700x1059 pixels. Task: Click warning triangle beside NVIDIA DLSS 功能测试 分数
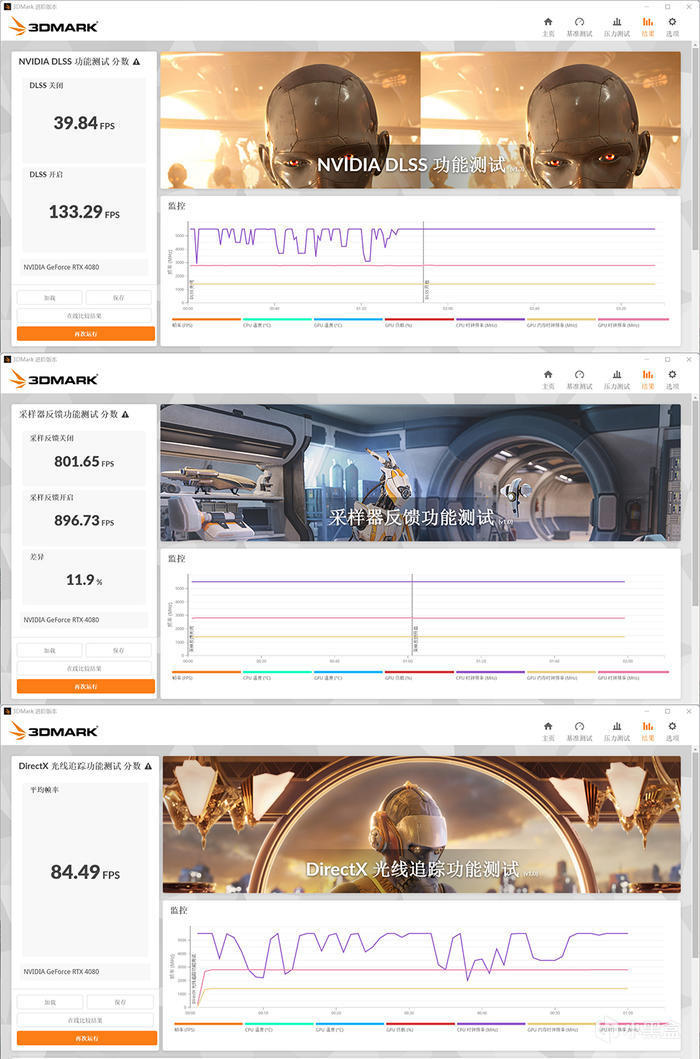pos(136,61)
